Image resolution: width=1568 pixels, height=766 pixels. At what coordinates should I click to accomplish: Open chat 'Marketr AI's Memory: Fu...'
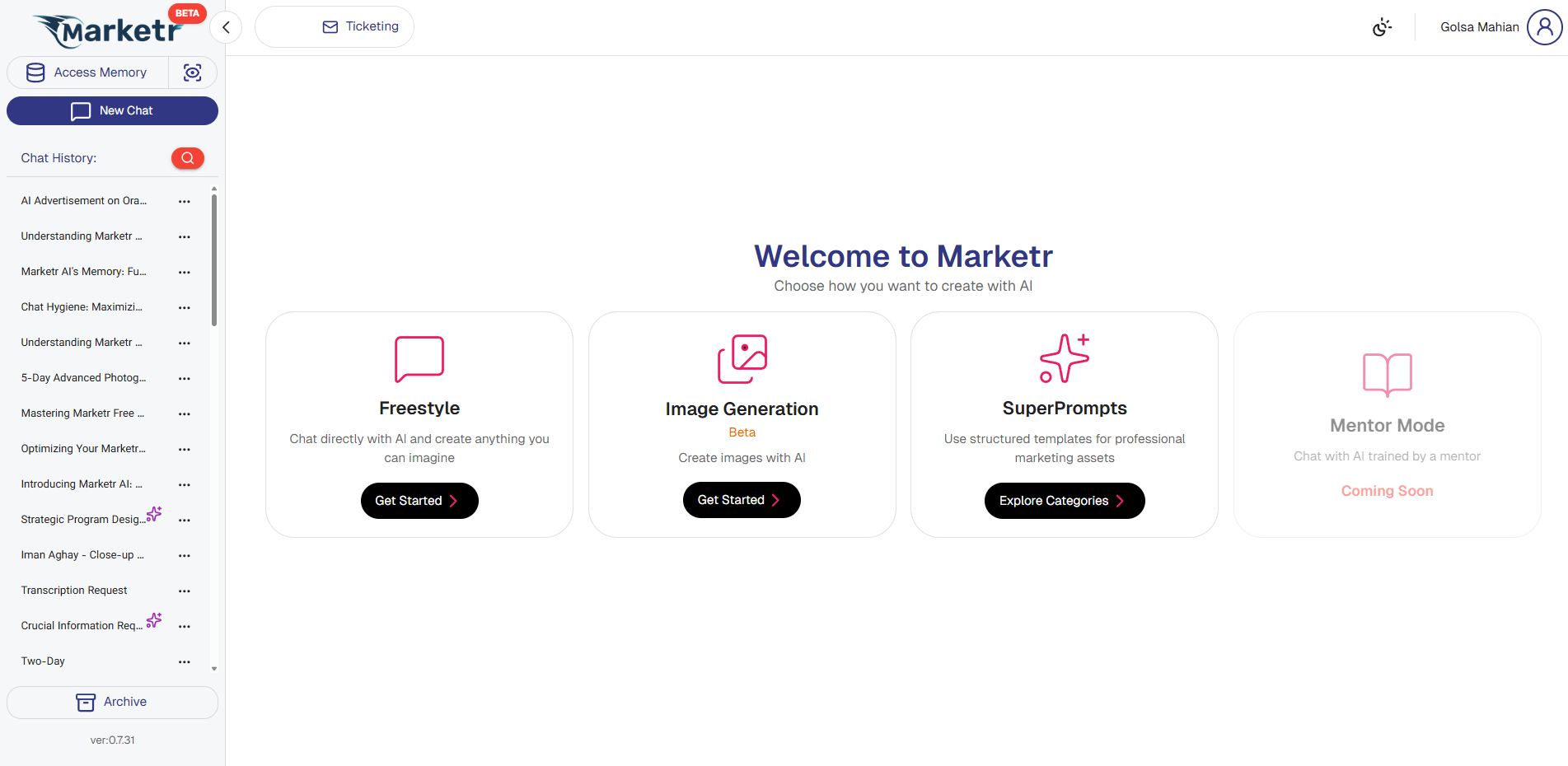[x=84, y=272]
